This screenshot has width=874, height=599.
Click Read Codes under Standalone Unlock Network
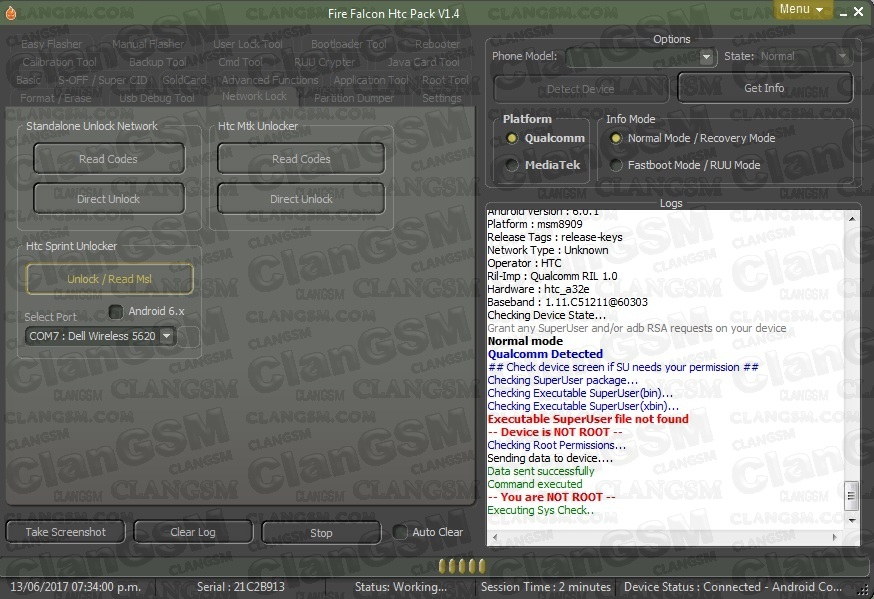(x=109, y=159)
